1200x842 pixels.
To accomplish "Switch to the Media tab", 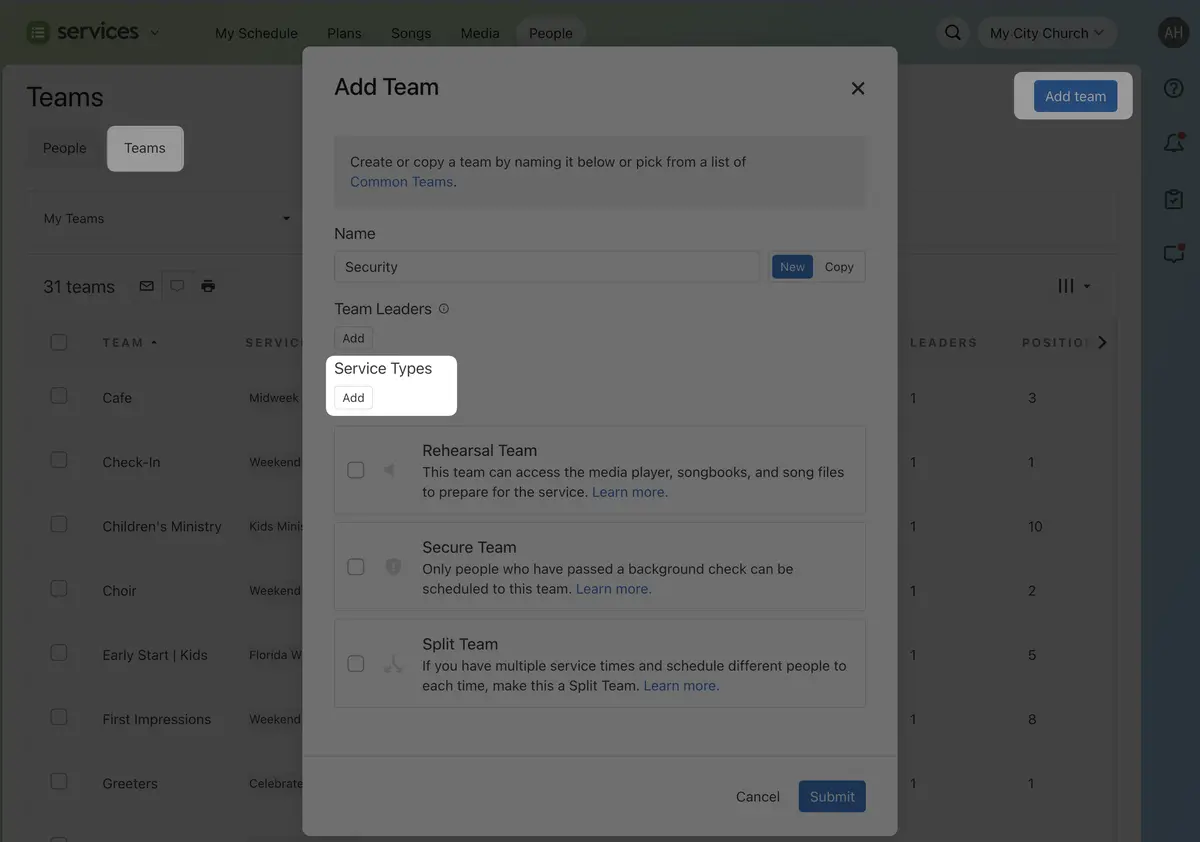I will point(480,33).
